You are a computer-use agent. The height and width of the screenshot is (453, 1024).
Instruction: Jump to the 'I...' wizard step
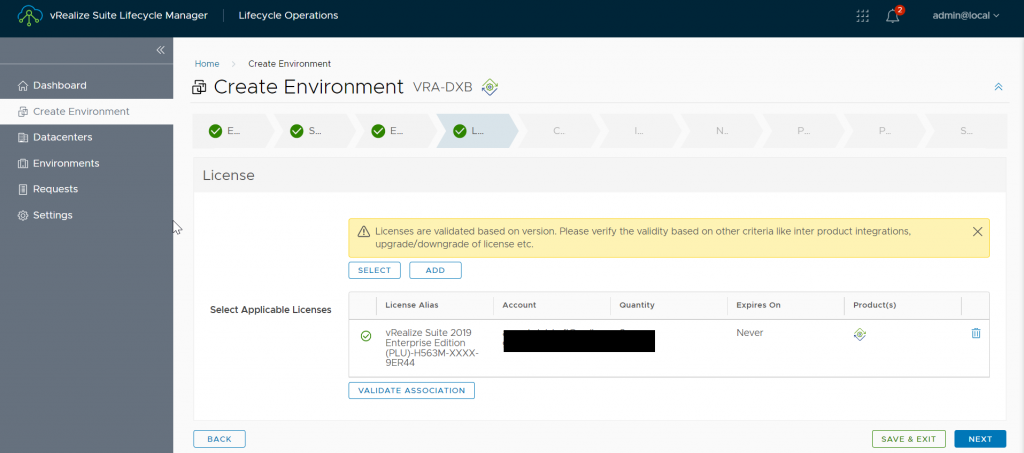click(640, 131)
